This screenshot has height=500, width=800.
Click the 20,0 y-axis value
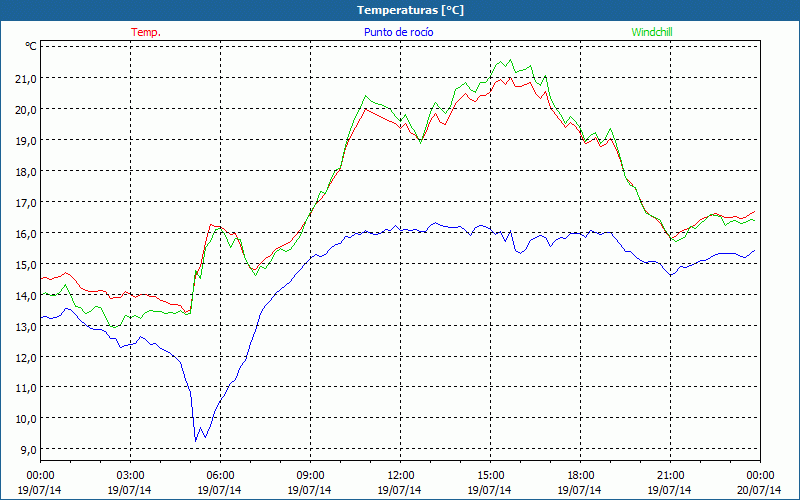click(x=27, y=109)
